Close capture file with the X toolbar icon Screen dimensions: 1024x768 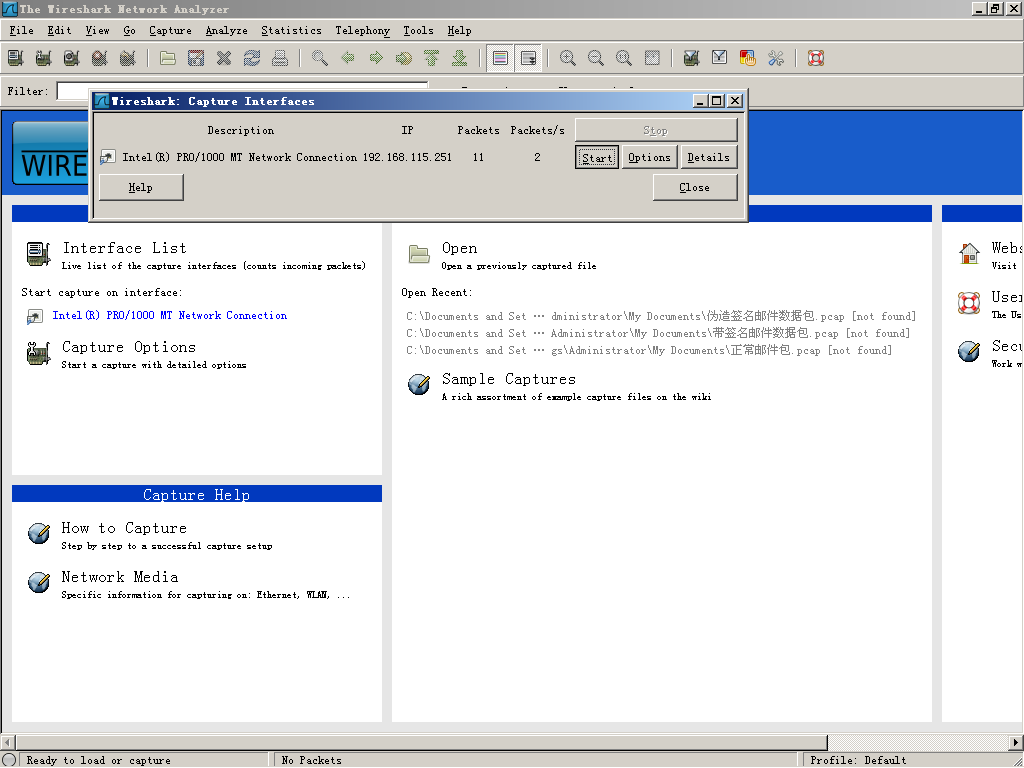tap(224, 58)
